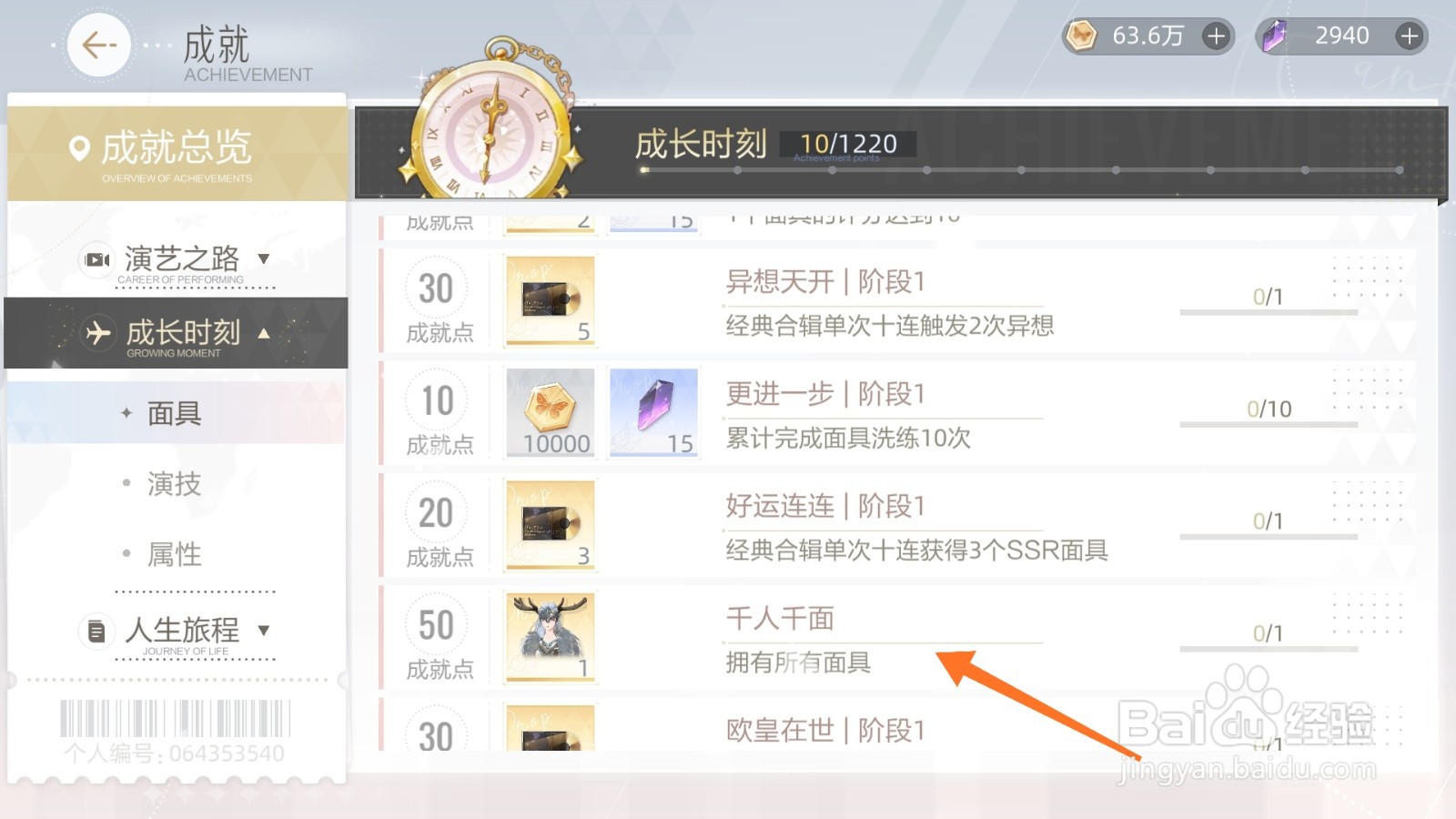The image size is (1456, 819).
Task: Select the 面具 sub-category
Action: (177, 413)
